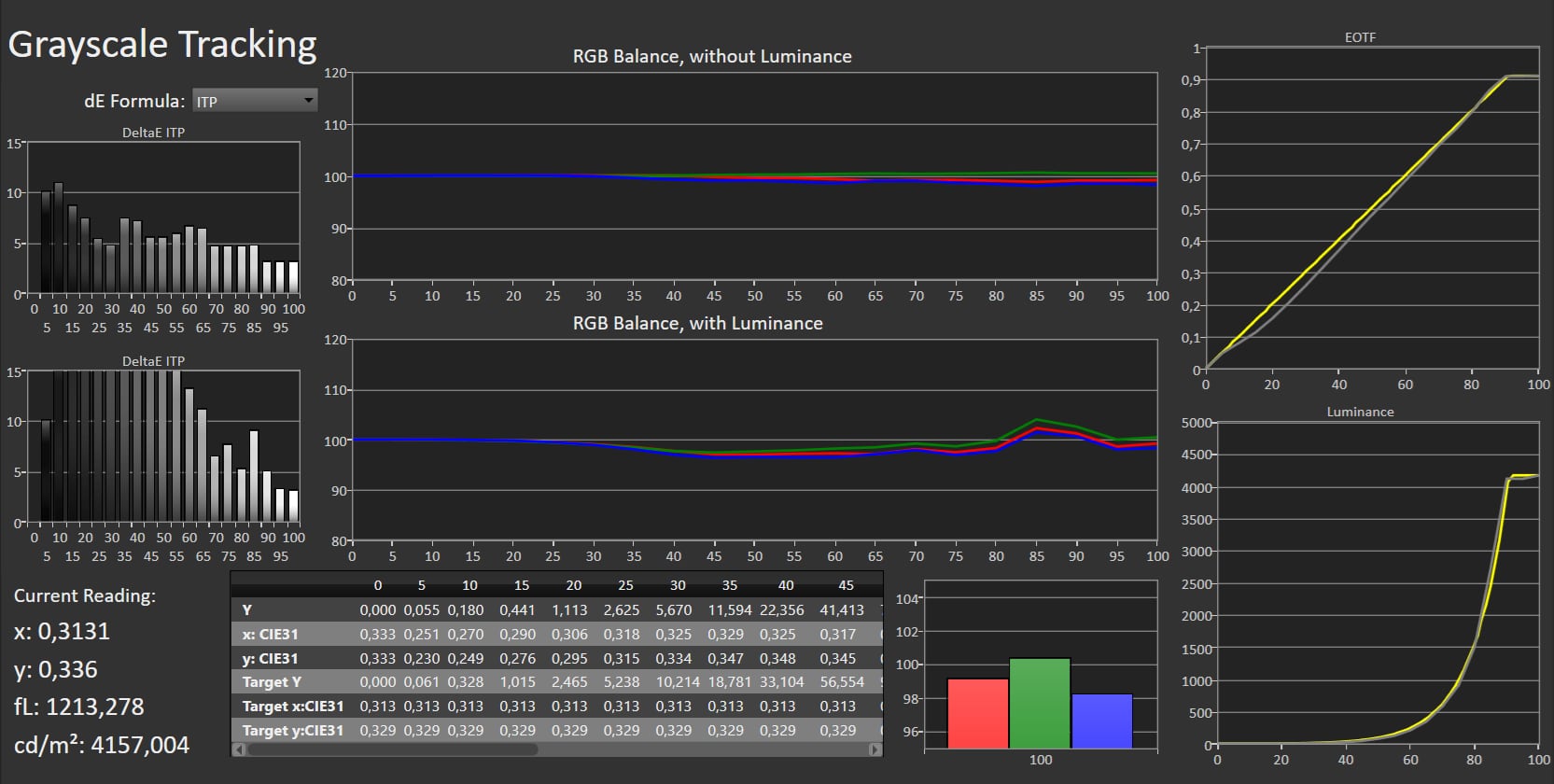Select the 45 column header in the table
Screen dimensions: 1554x784
coord(846,585)
